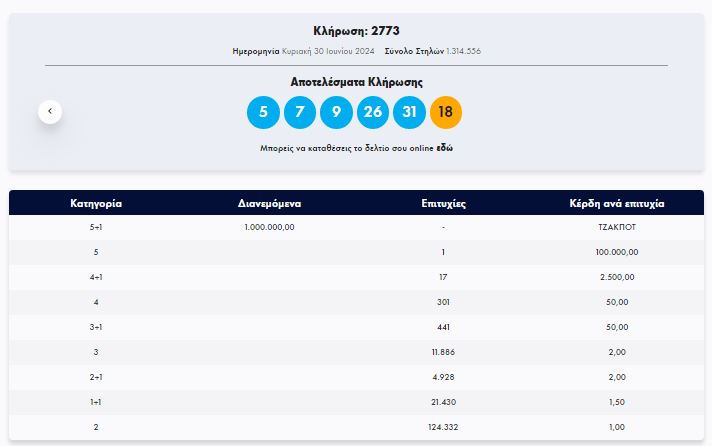This screenshot has height=446, width=712.
Task: Click the 'ΤΖΑΚΠΟΤ' cell
Action: (617, 227)
